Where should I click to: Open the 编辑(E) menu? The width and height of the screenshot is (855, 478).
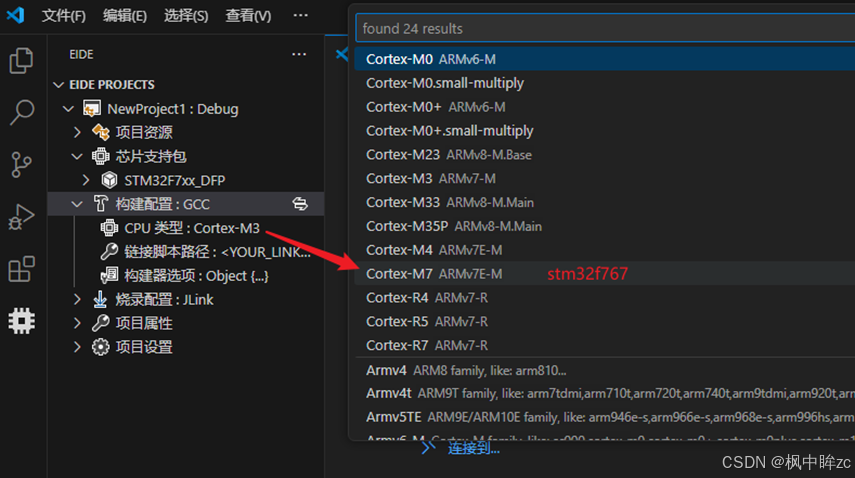[125, 16]
